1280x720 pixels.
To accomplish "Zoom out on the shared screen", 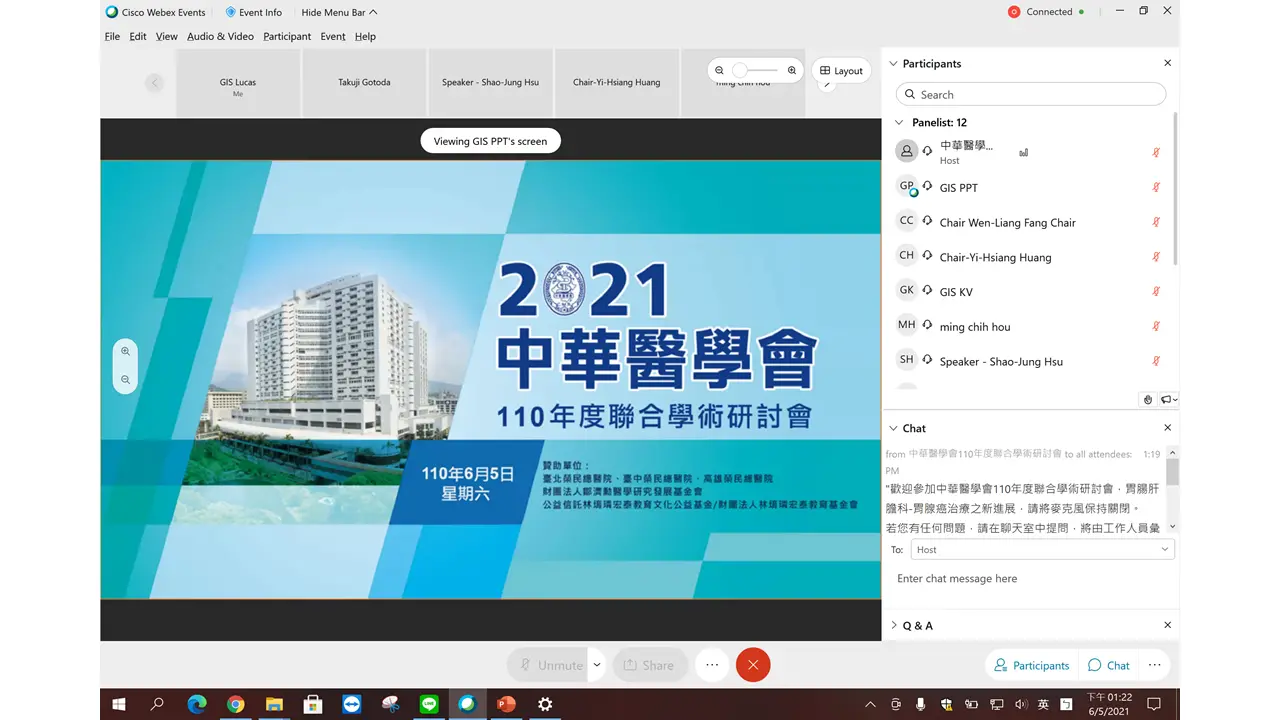I will pos(125,380).
